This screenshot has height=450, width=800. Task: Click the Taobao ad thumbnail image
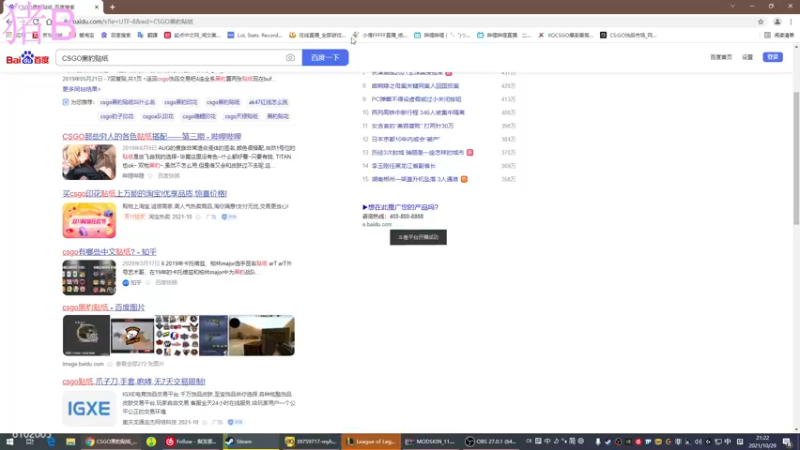pos(89,220)
